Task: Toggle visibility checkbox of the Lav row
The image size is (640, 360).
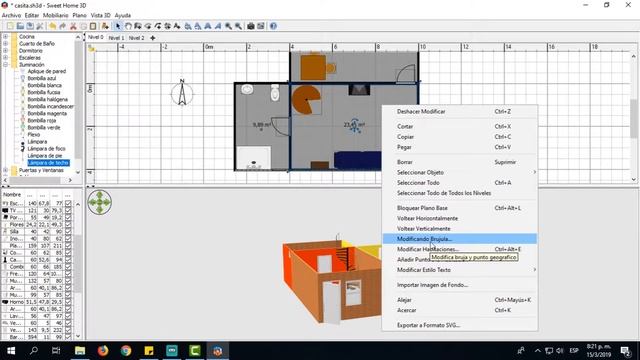Action: pyautogui.click(x=68, y=316)
